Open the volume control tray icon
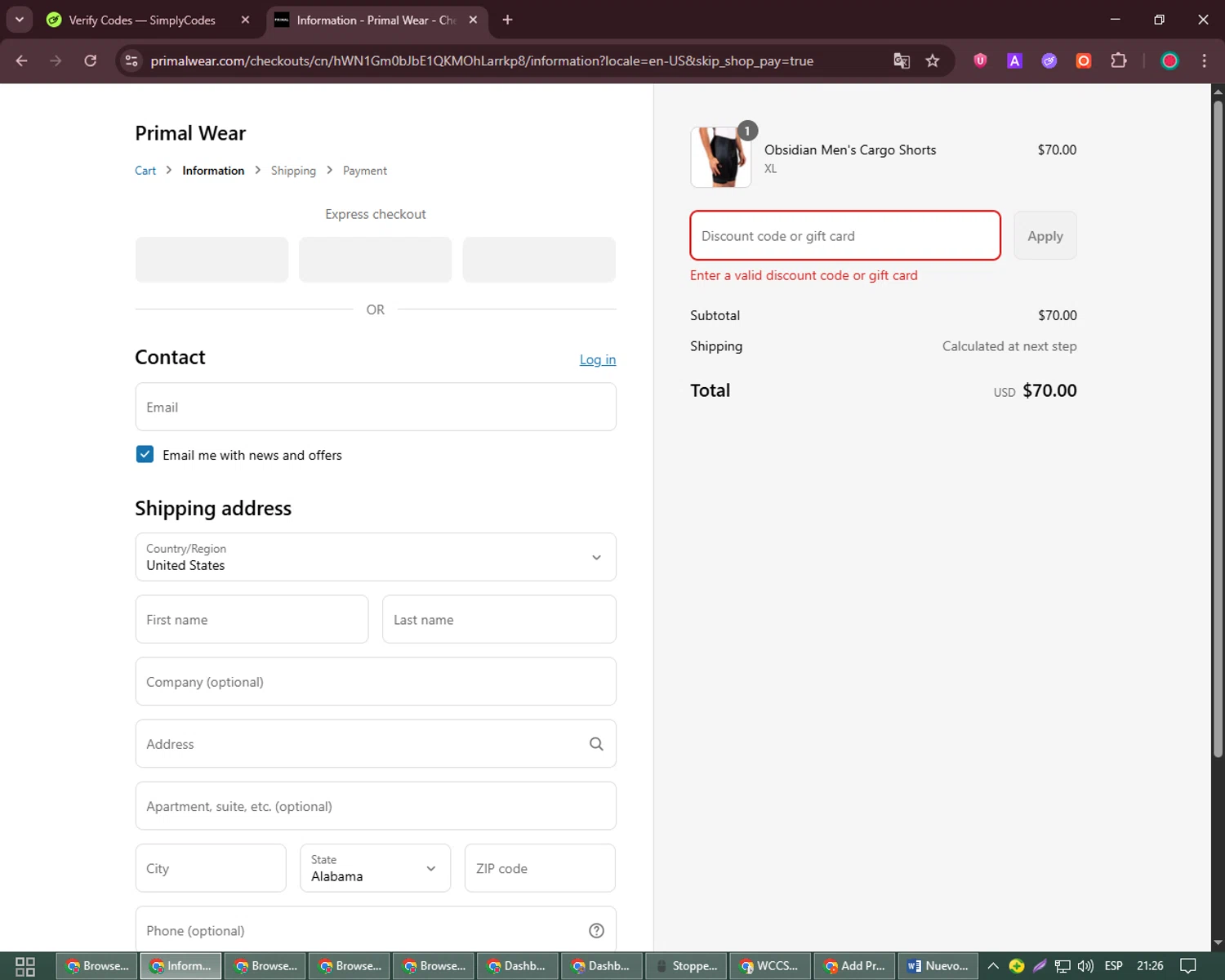This screenshot has width=1225, height=980. pyautogui.click(x=1085, y=966)
